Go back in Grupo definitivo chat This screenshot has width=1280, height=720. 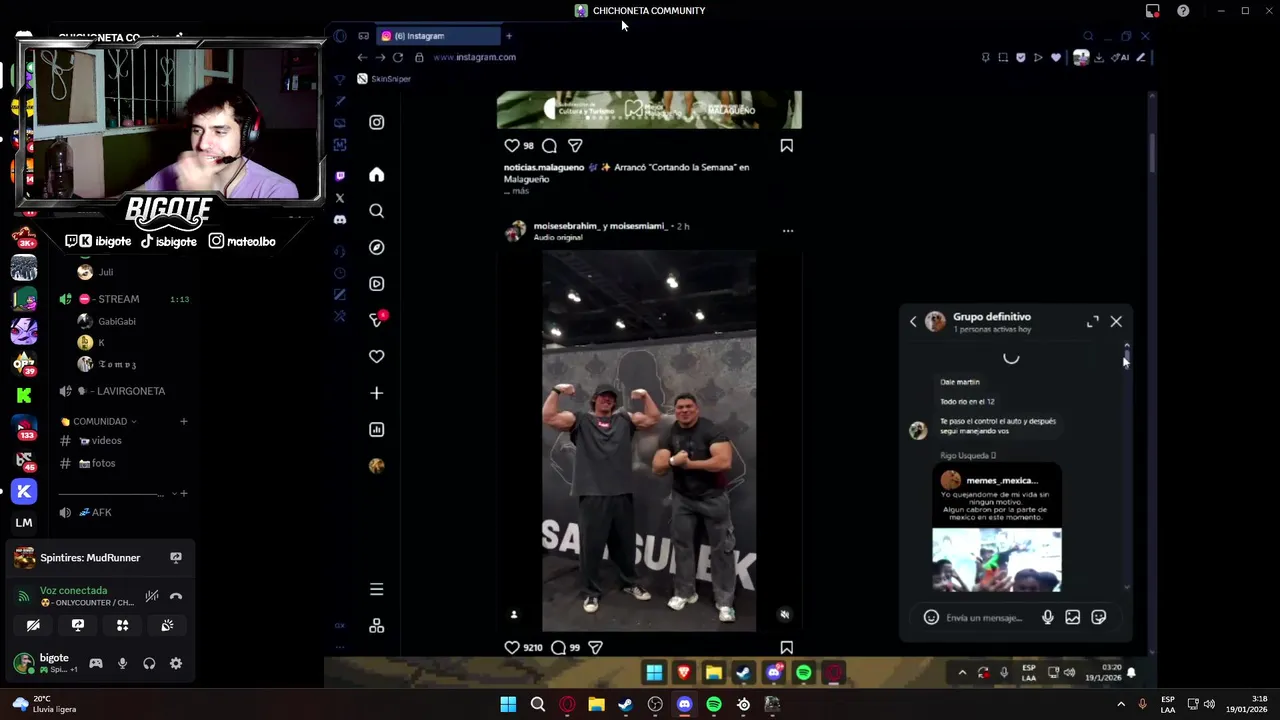point(913,321)
